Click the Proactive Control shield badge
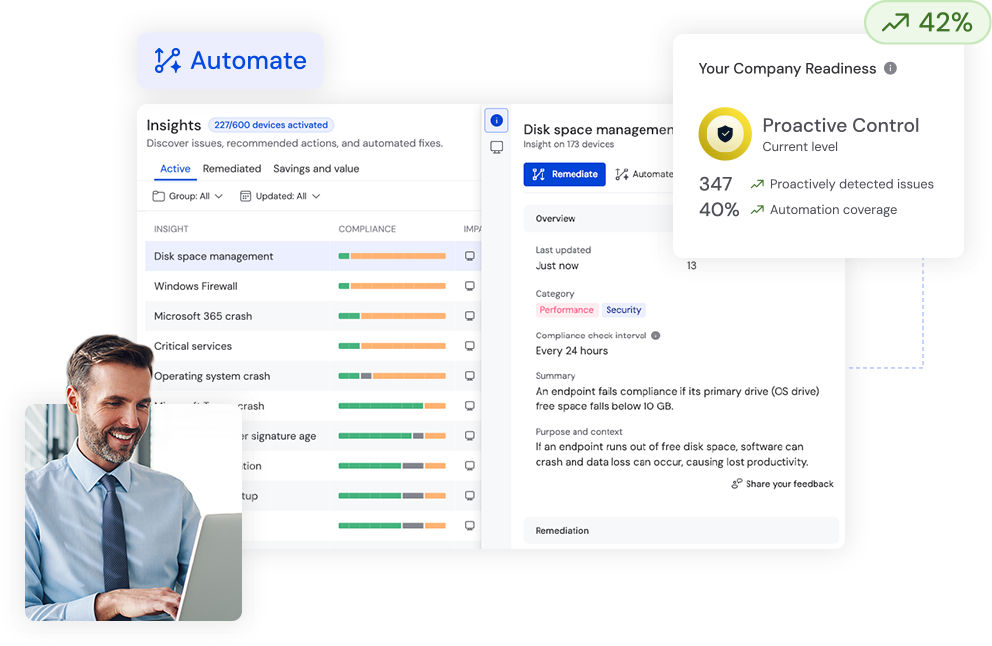This screenshot has width=992, height=646. [725, 134]
